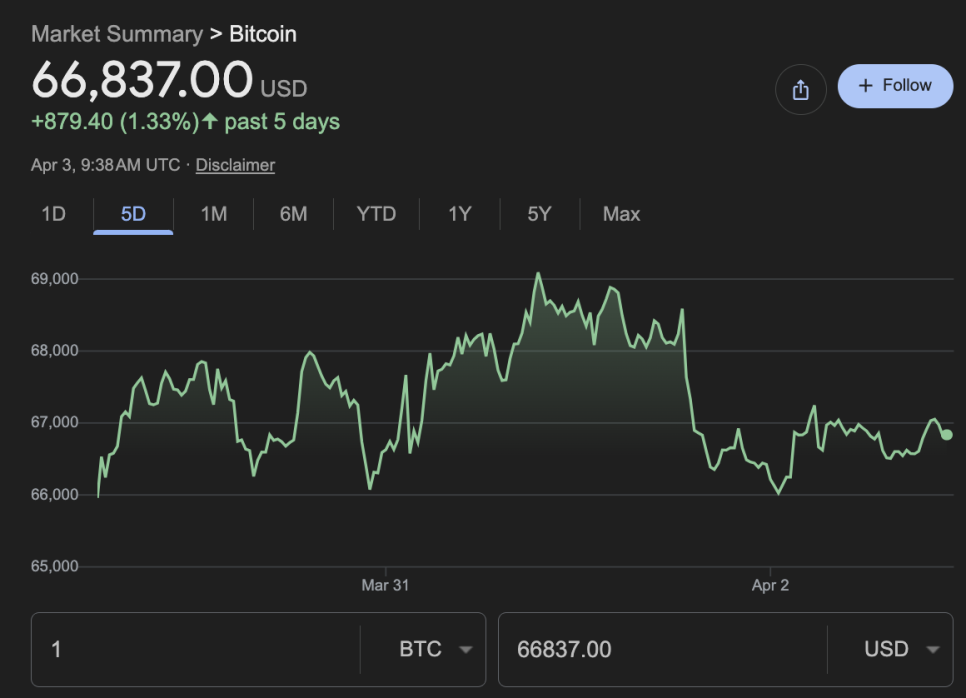Viewport: 966px width, 698px height.
Task: Show the 6M price chart
Action: pos(293,214)
